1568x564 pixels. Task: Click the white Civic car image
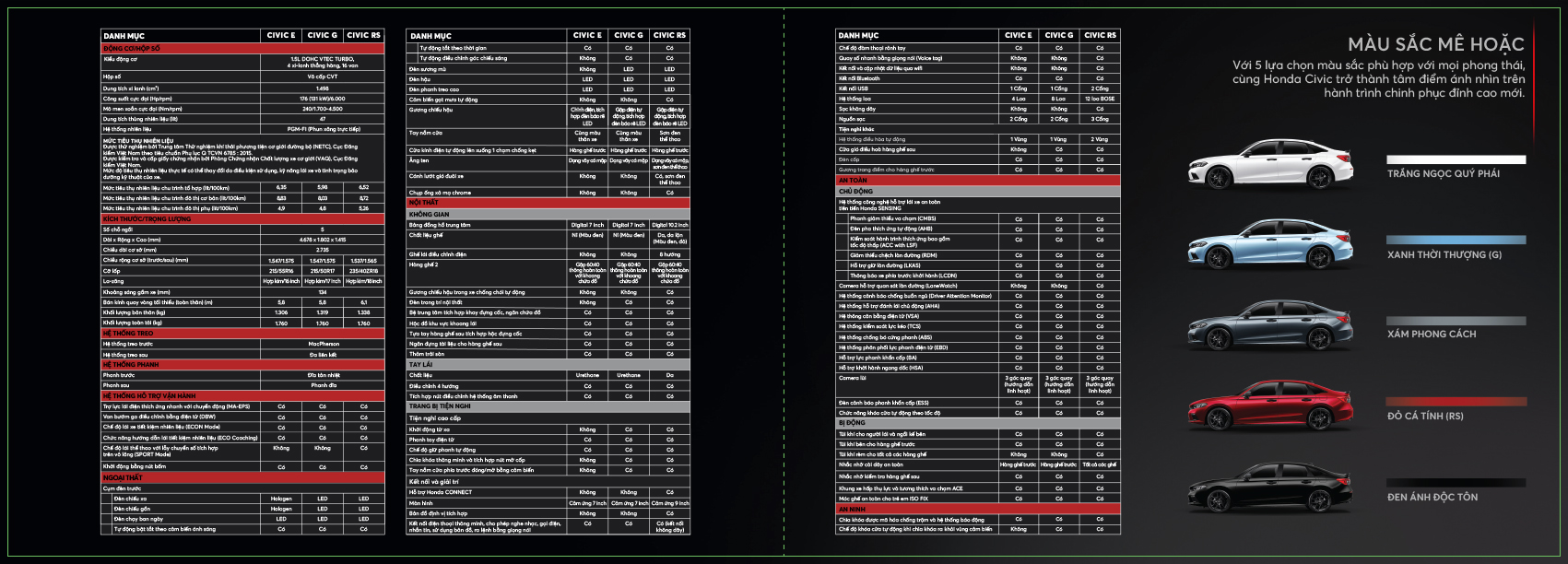pos(1269,166)
